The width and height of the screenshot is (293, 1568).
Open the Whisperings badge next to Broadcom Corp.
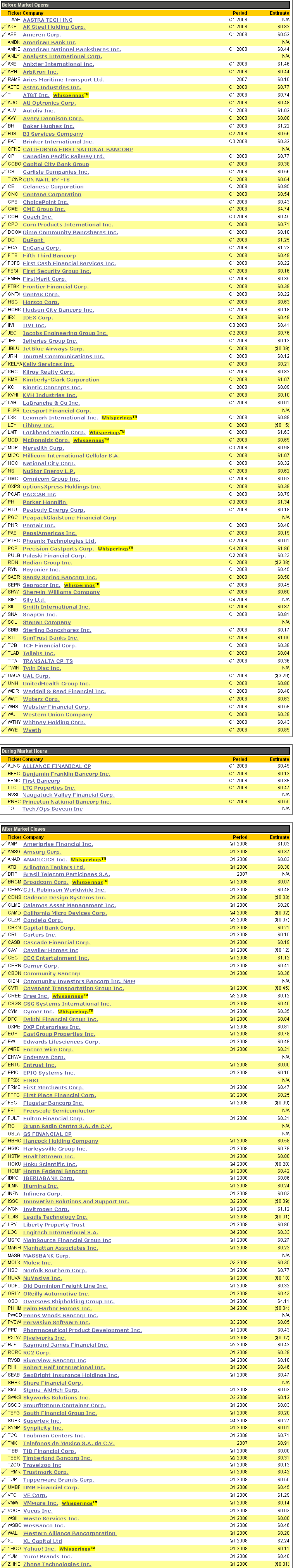90,882
